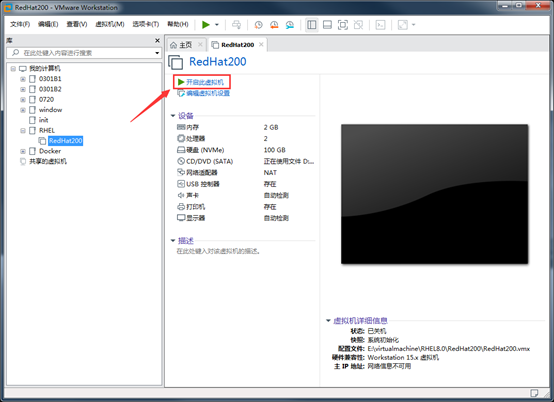Click the 网络适配器 device row
This screenshot has width=554, height=402.
pyautogui.click(x=245, y=172)
